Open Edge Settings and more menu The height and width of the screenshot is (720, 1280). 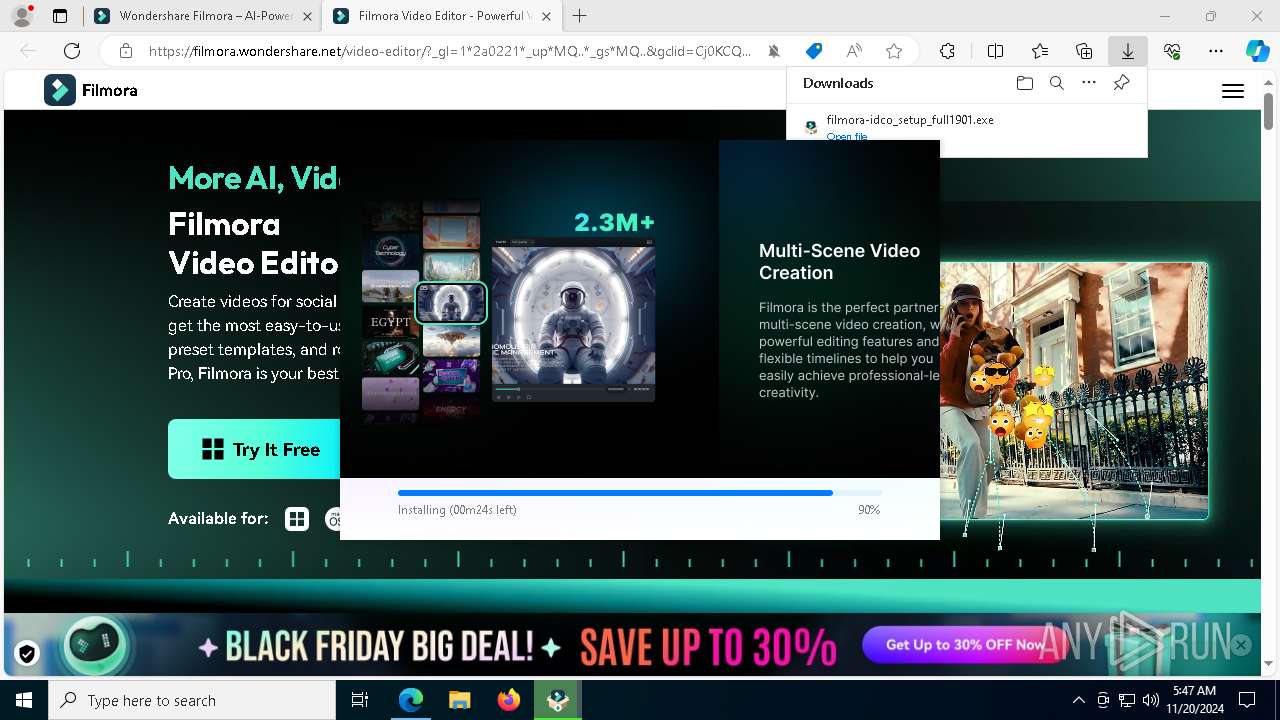(x=1216, y=51)
